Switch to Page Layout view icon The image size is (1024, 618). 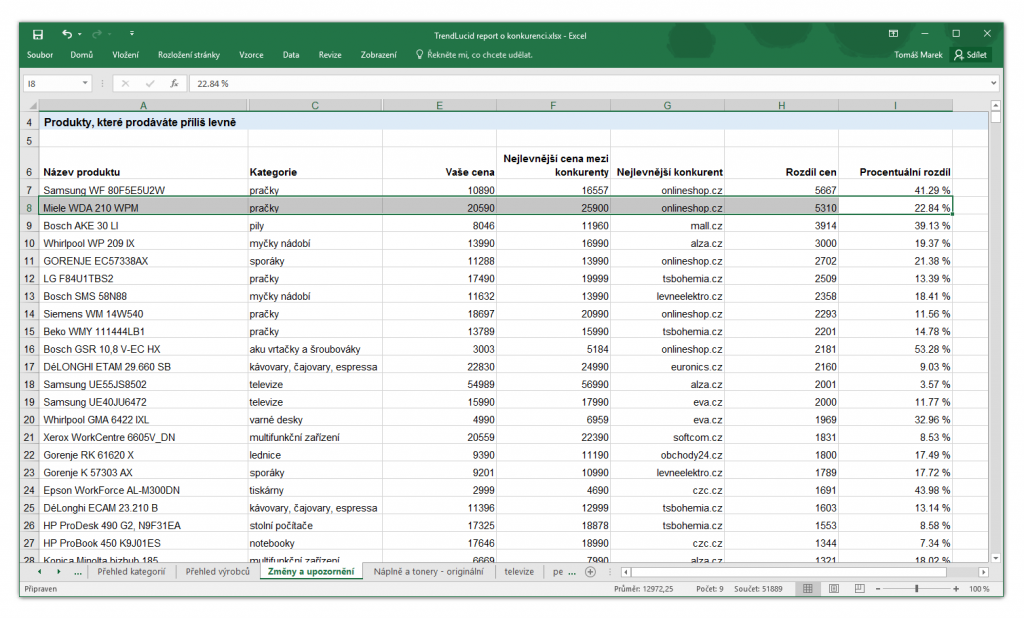coord(834,589)
